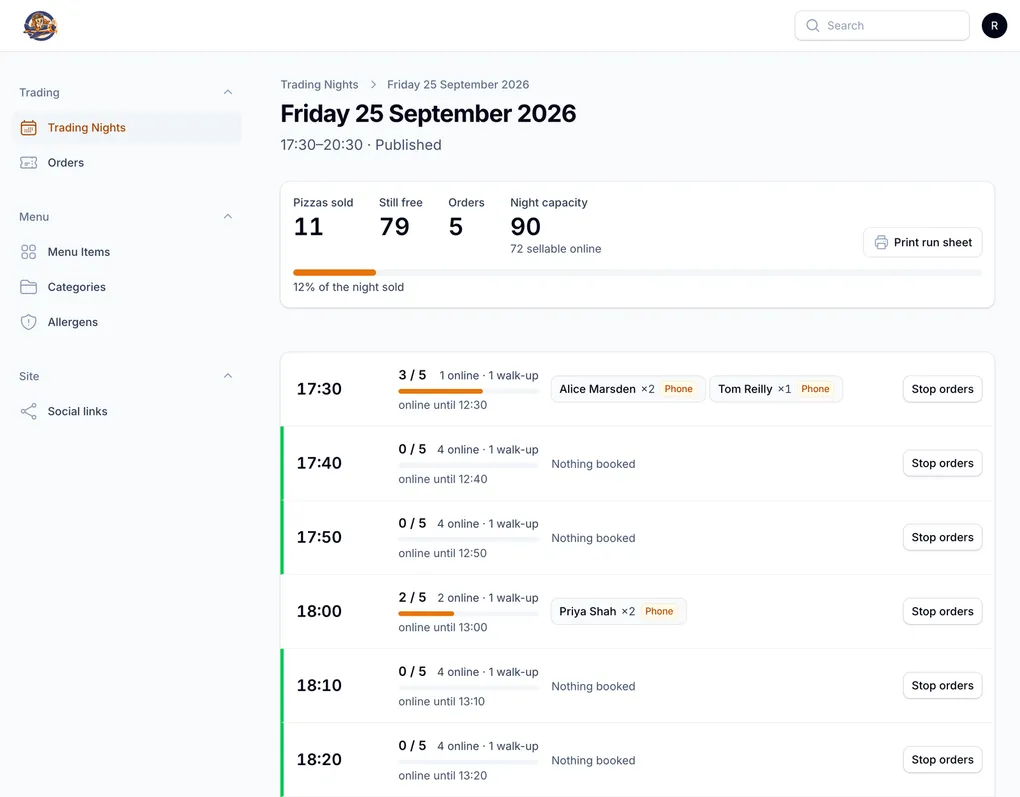Open Orders in the sidebar
This screenshot has width=1020, height=797.
coord(128,163)
